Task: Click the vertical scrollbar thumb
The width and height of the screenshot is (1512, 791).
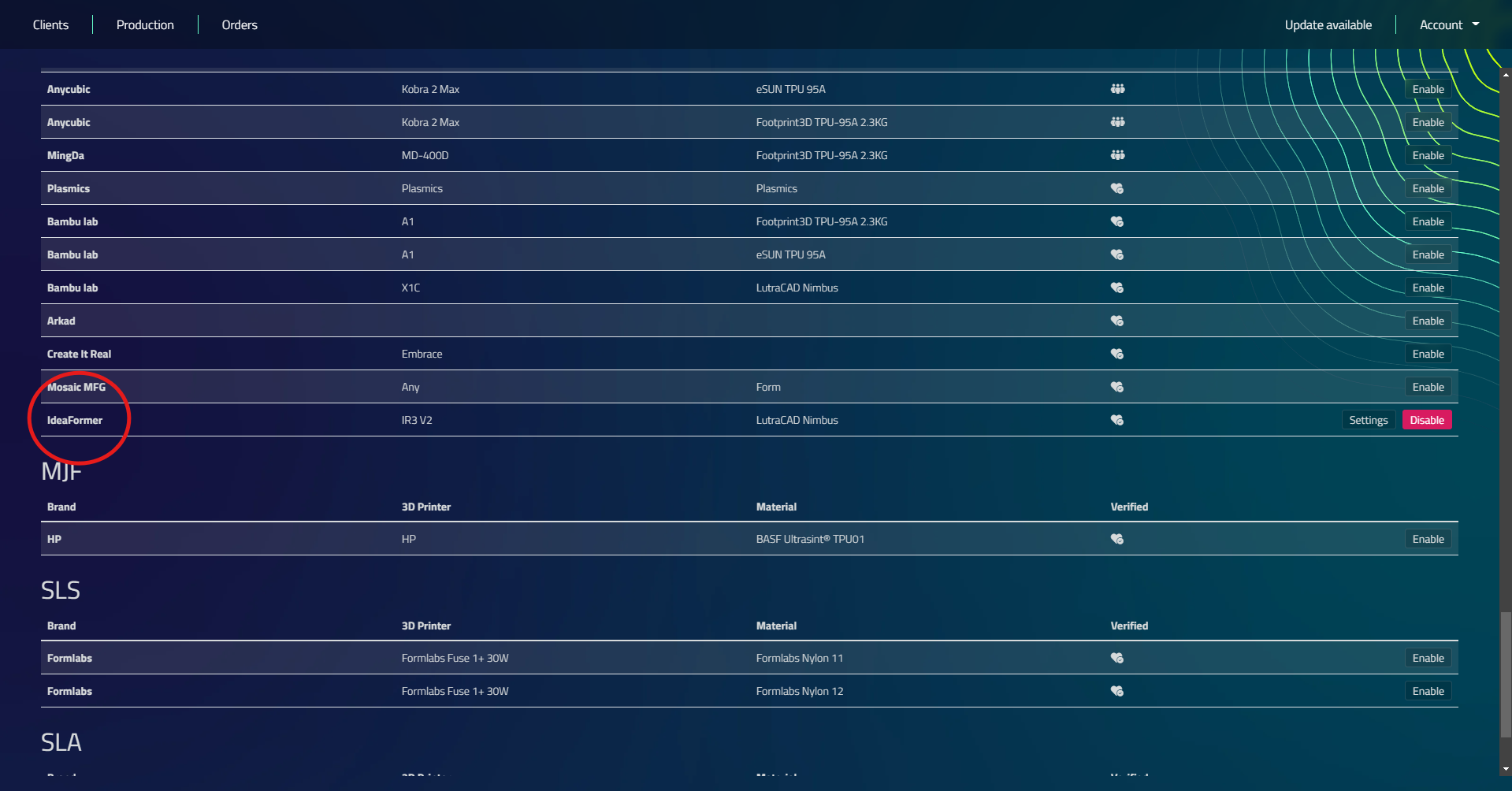Action: (1506, 676)
